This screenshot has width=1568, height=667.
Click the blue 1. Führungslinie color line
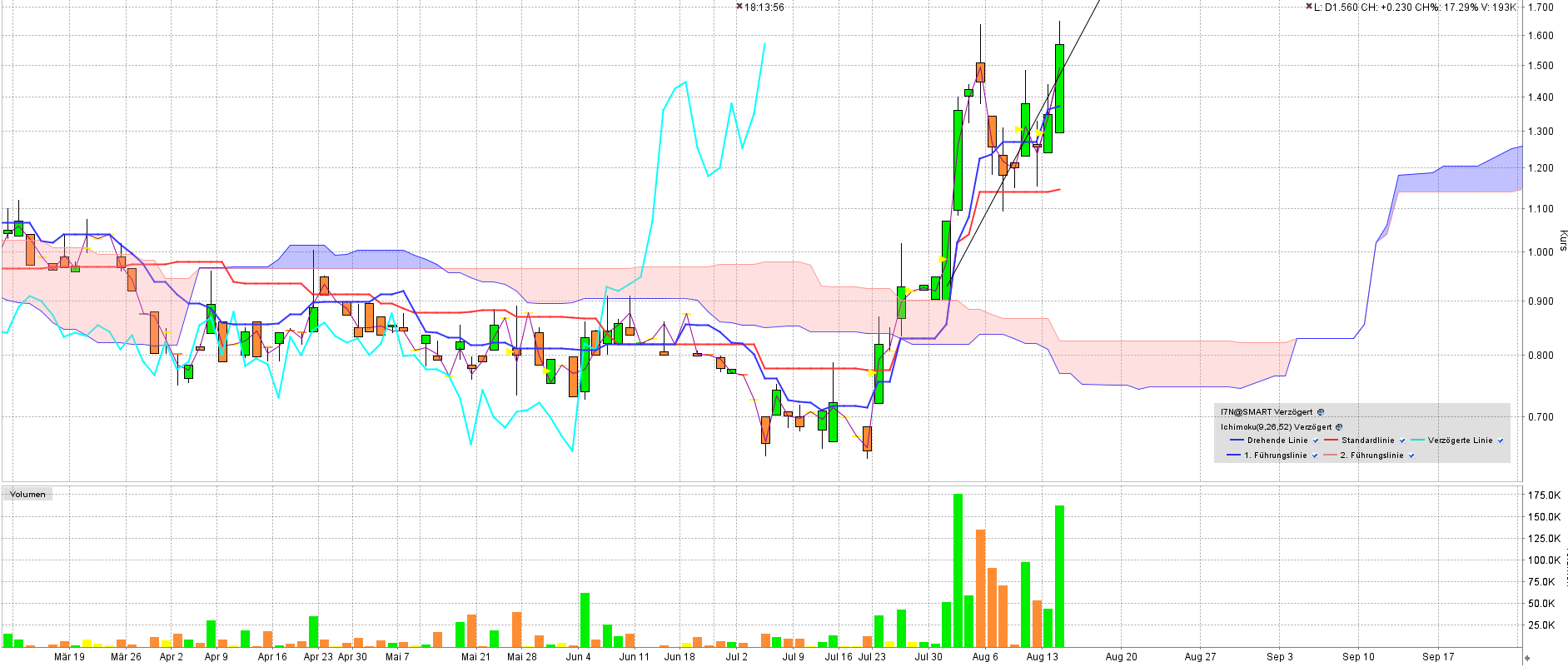[x=1234, y=455]
